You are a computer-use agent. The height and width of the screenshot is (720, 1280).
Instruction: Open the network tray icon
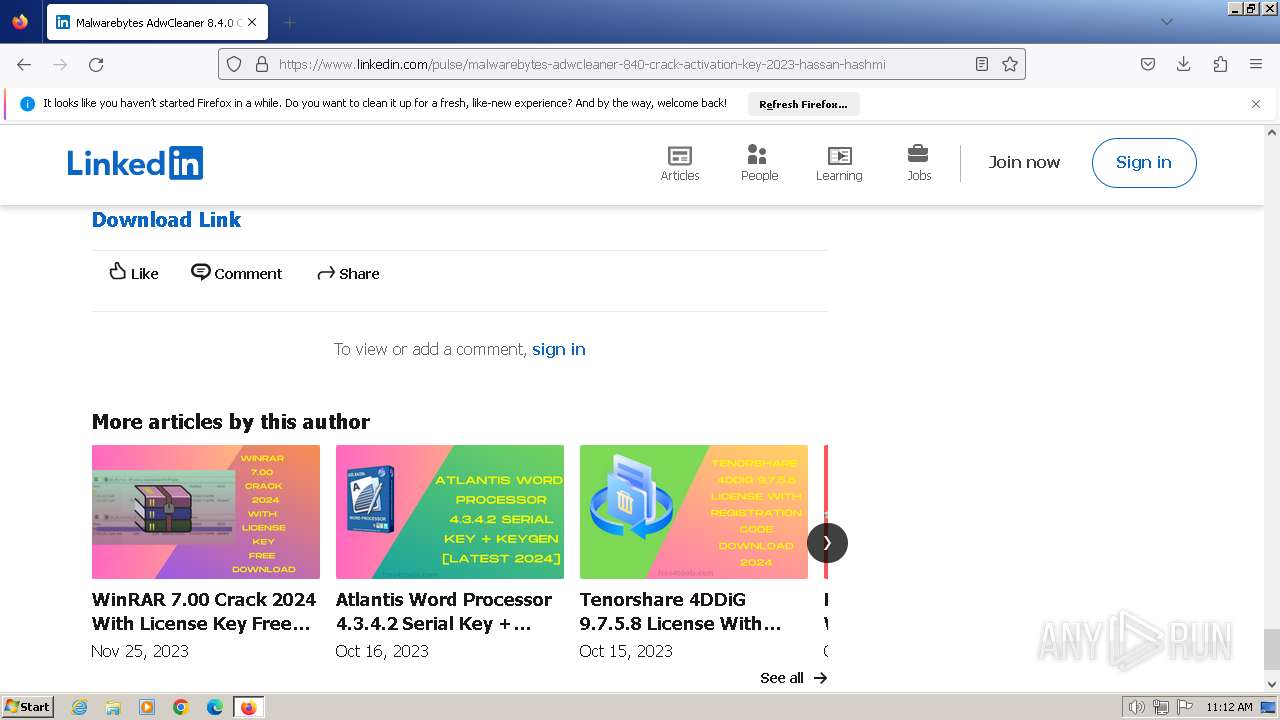click(x=1161, y=707)
